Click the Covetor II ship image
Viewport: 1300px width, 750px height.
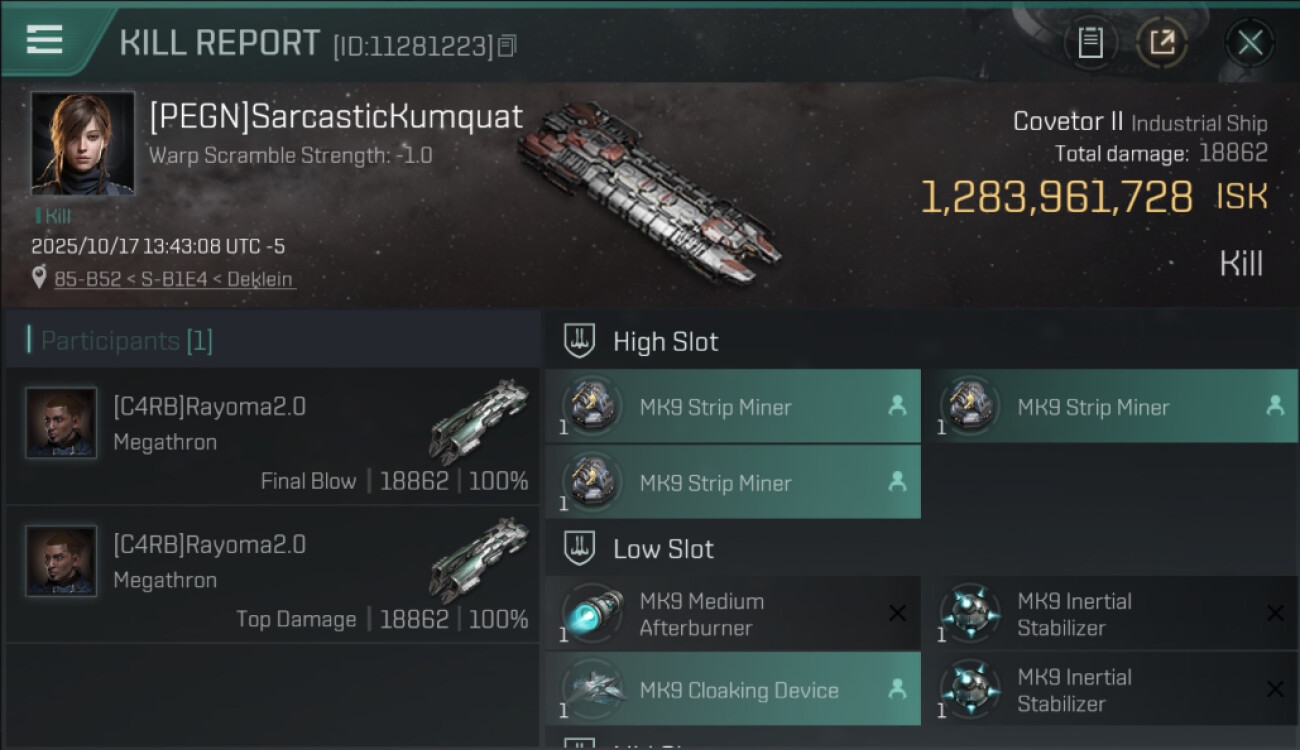tap(650, 190)
